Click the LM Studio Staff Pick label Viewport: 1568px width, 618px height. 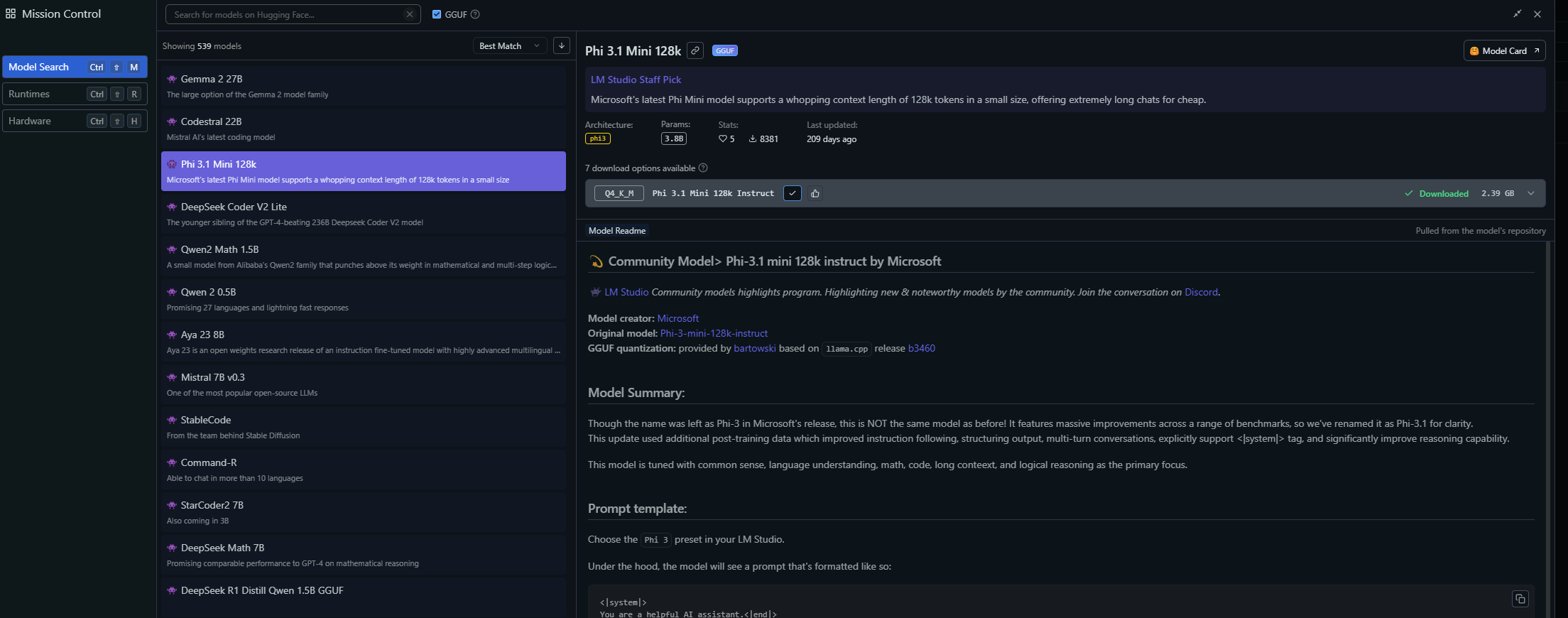tap(636, 80)
